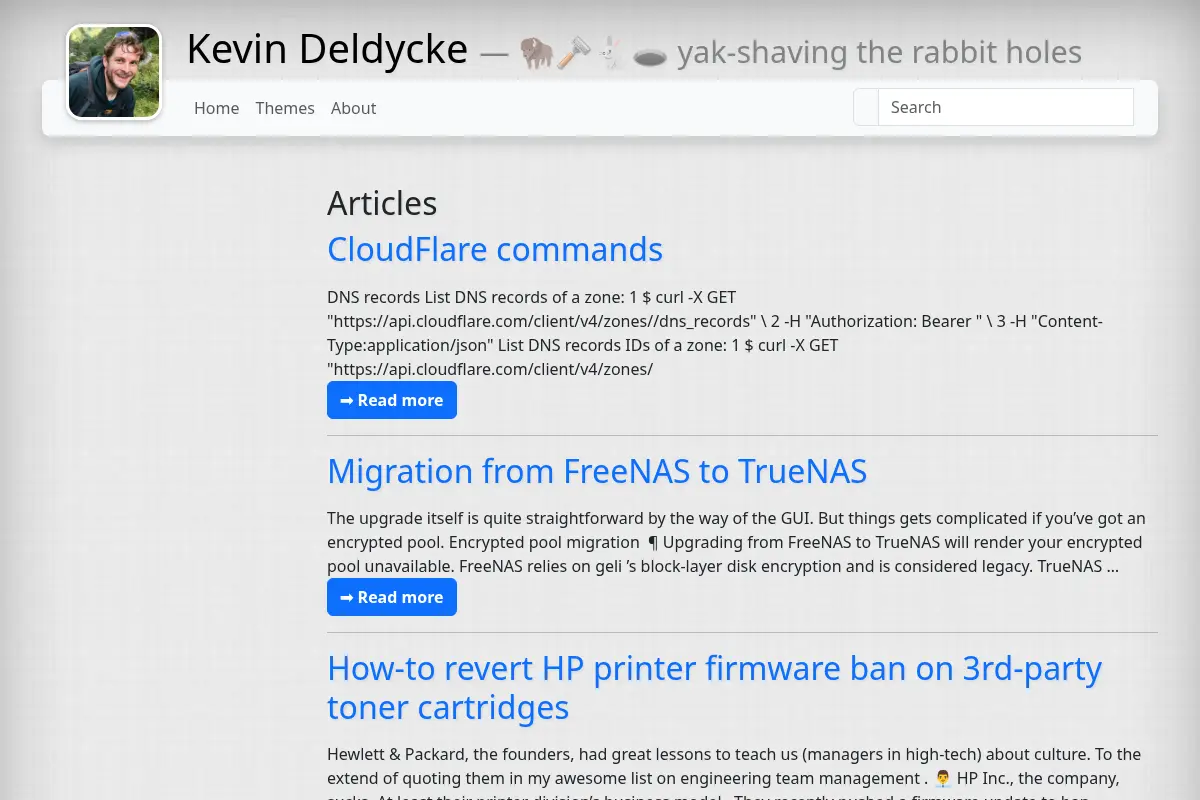Screen dimensions: 1200x800
Task: Click the 'Articles' heading text
Action: pos(382,203)
